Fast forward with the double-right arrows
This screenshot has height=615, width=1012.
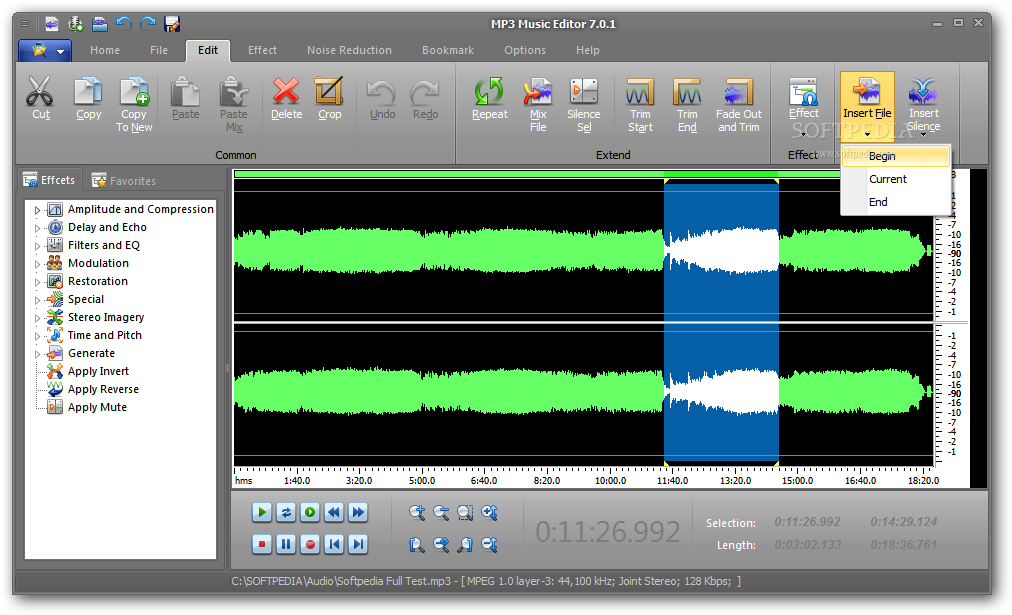[x=358, y=512]
